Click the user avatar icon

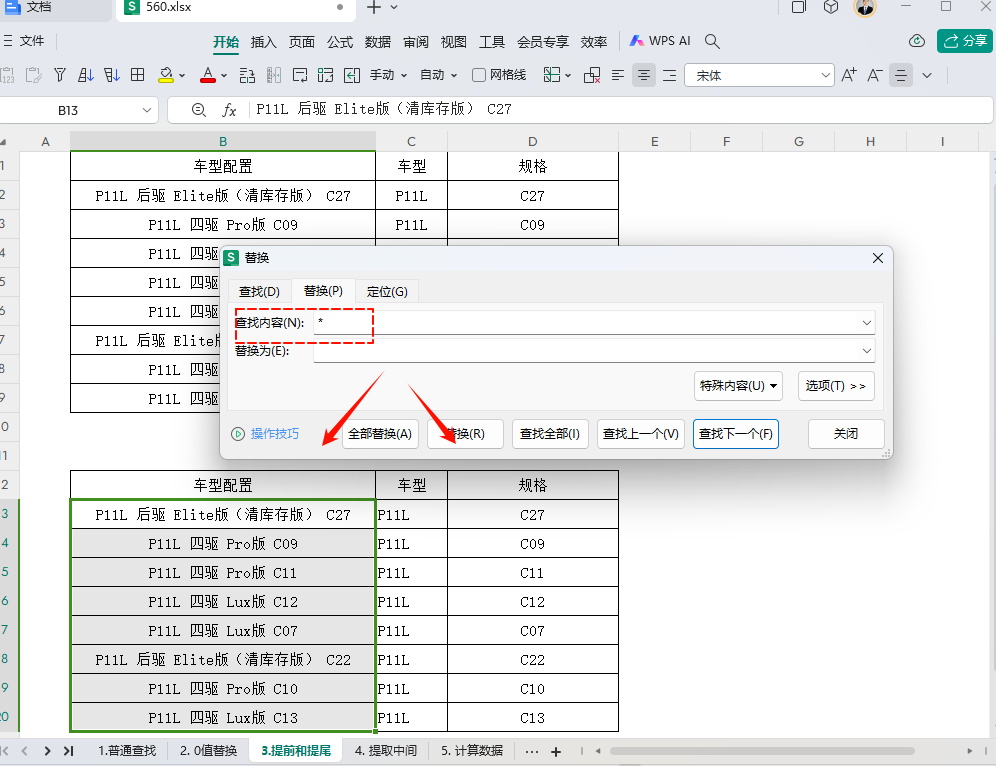pyautogui.click(x=865, y=7)
